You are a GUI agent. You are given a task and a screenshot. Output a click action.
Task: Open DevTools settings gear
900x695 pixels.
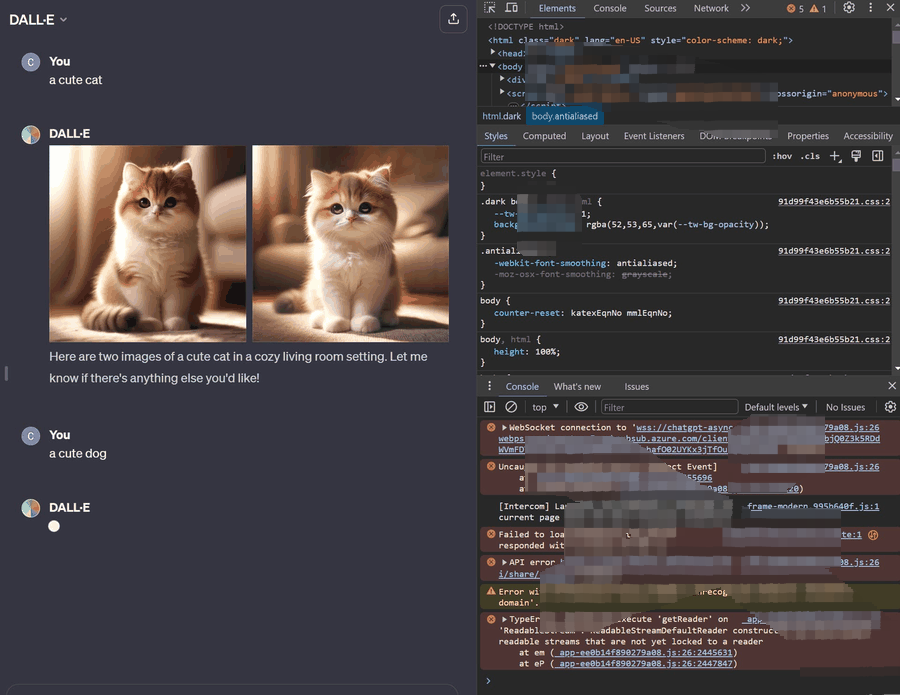[x=849, y=7]
